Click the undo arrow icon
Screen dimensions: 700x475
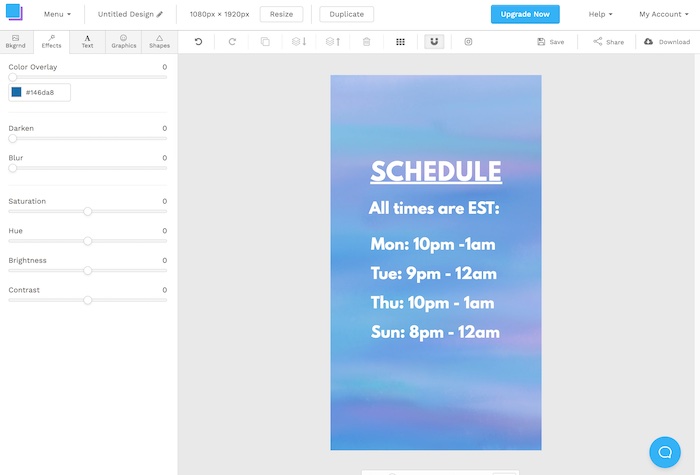198,42
